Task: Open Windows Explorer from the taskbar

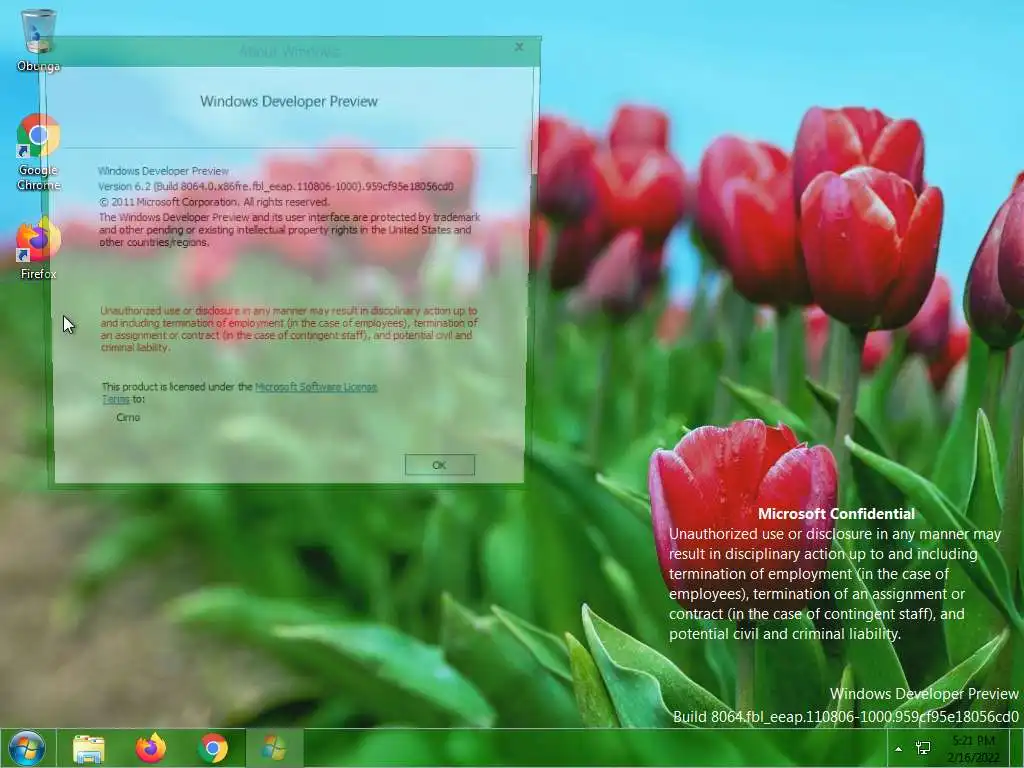Action: (x=88, y=748)
